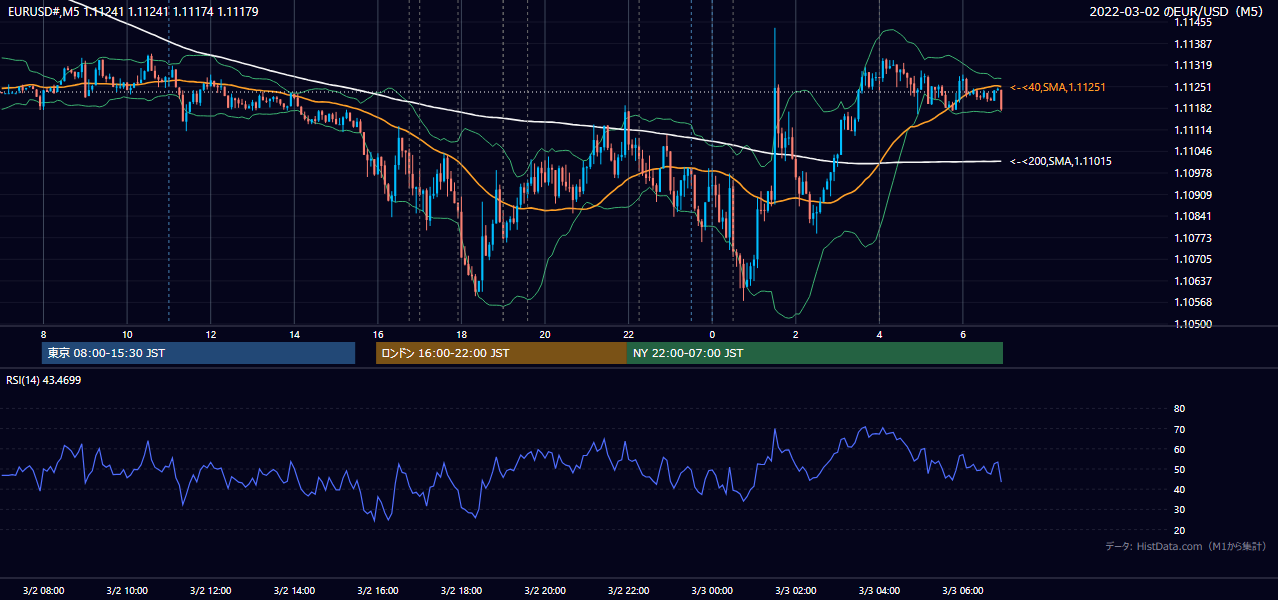Click the 40 SMA 1.11251 label
Viewport: 1278px width, 600px height.
tap(1058, 88)
